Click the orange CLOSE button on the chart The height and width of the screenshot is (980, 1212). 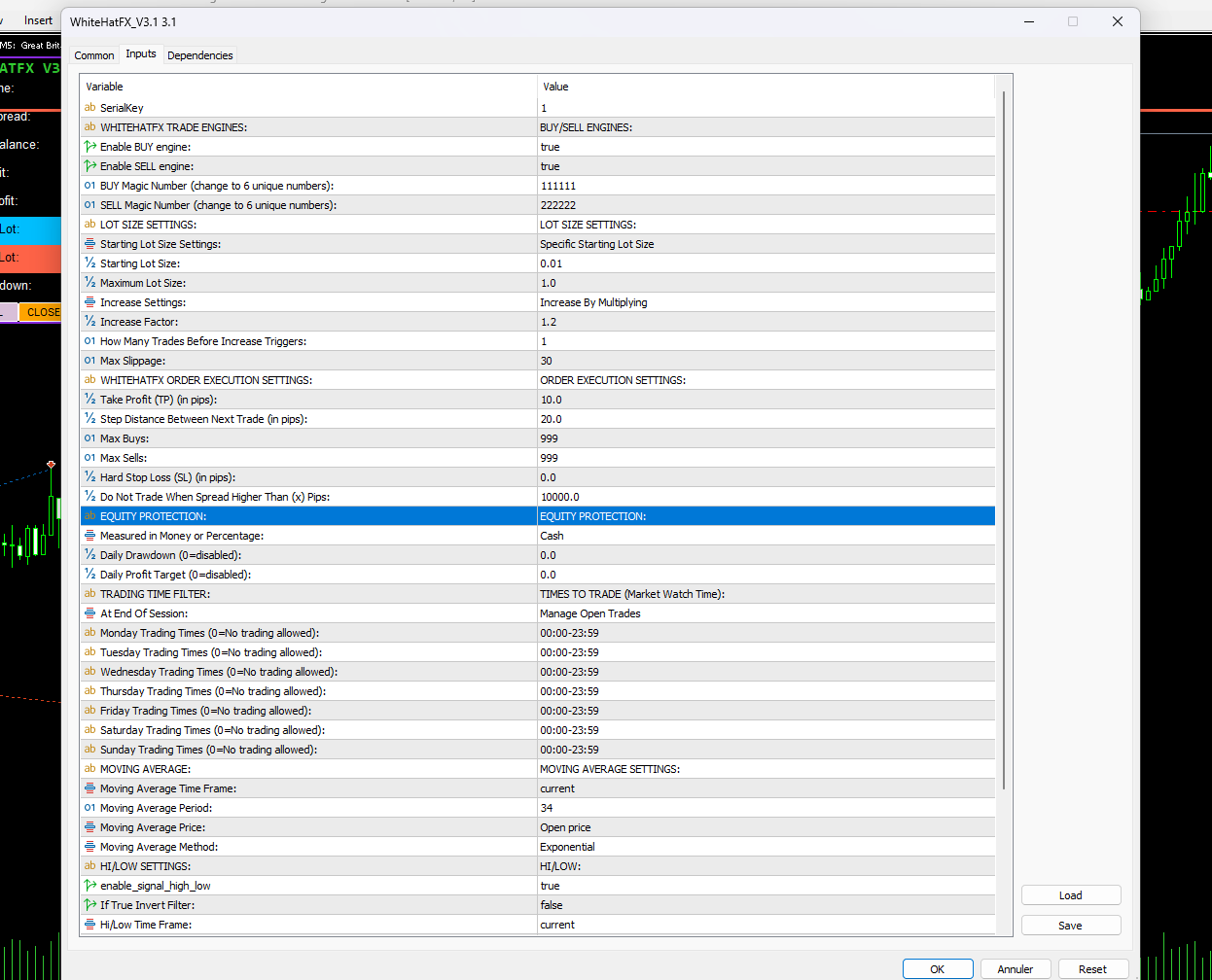pyautogui.click(x=41, y=312)
